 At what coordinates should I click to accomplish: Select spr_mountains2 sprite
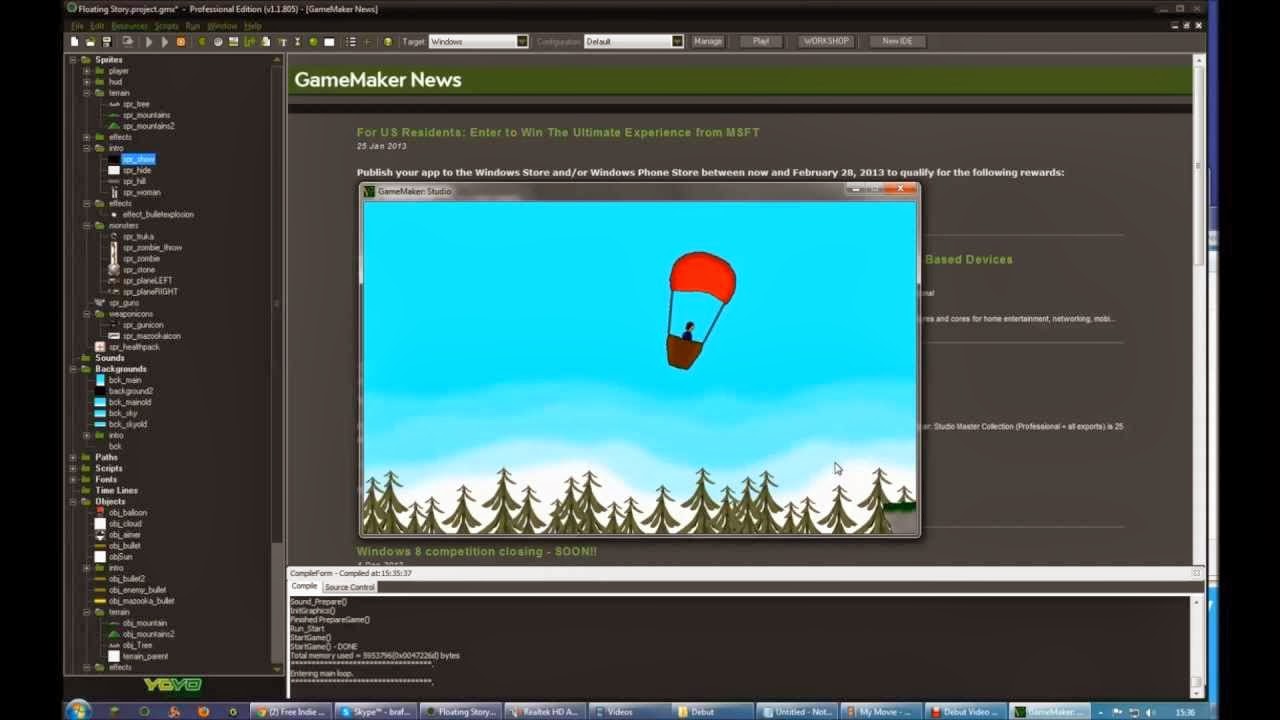[148, 126]
